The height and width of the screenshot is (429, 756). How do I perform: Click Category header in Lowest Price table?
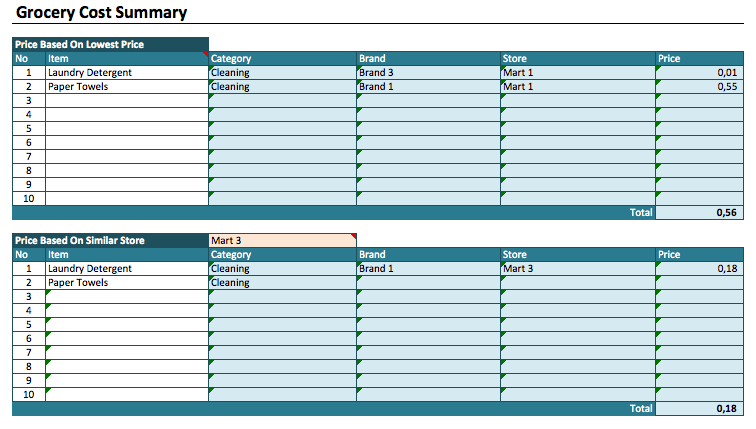[283, 59]
